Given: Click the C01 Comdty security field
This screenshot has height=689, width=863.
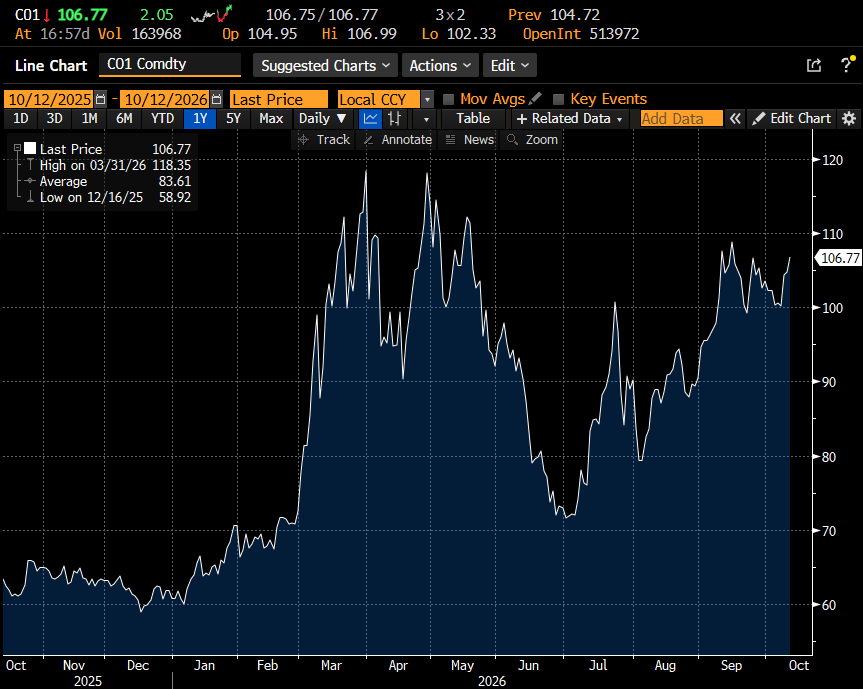Looking at the screenshot, I should click(x=170, y=64).
